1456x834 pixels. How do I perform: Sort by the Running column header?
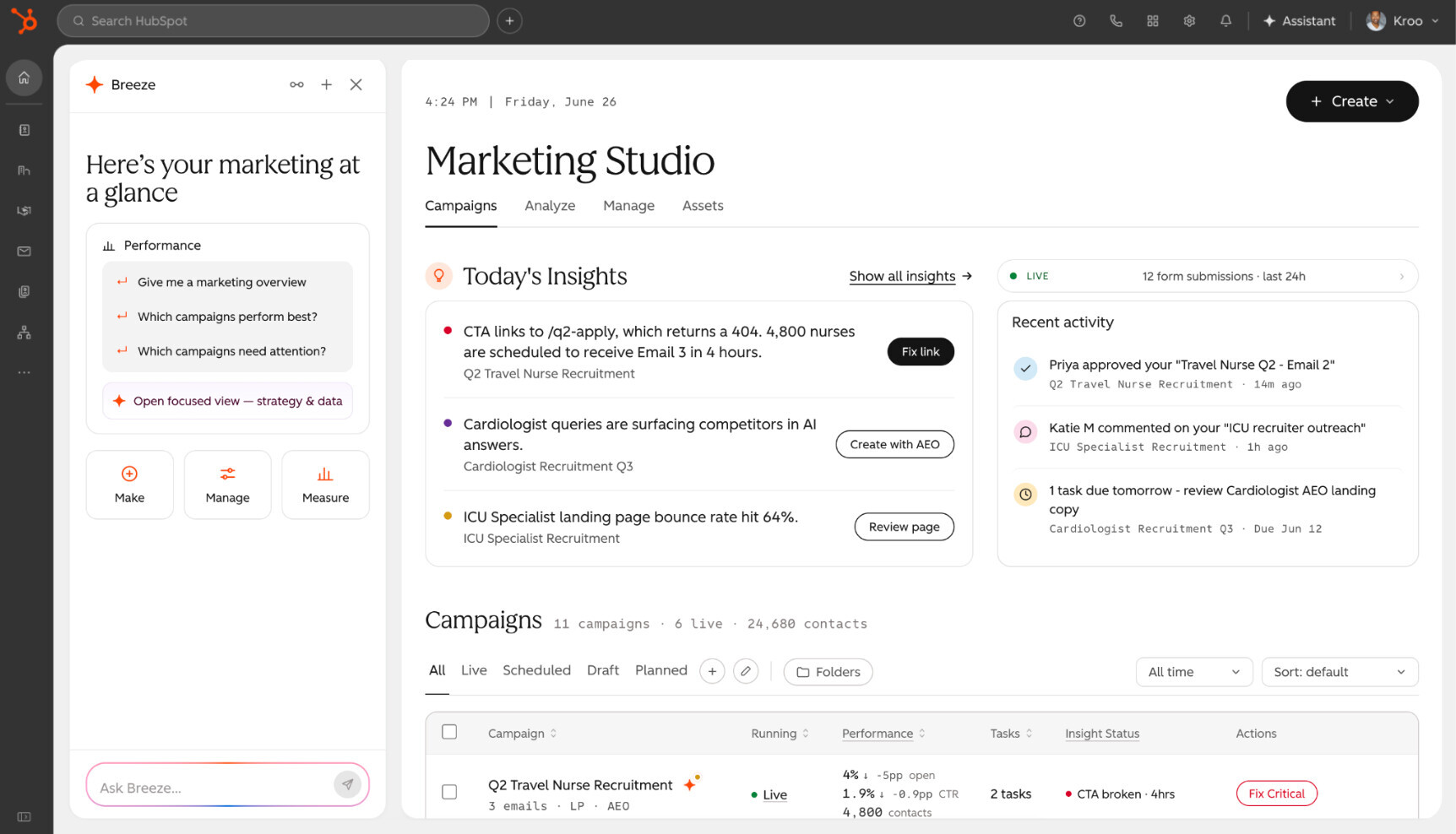(x=780, y=734)
